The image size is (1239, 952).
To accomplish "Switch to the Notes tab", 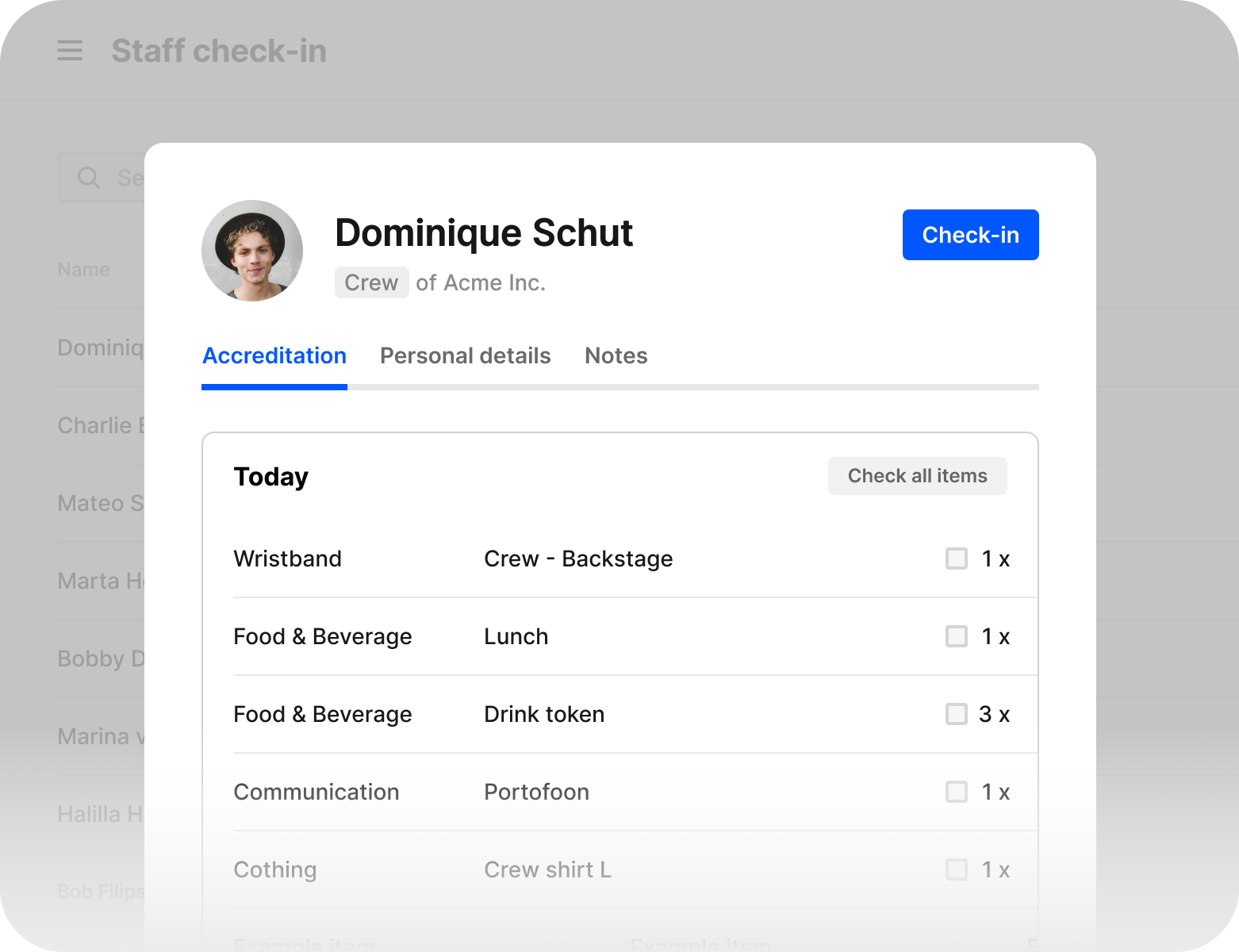I will [616, 356].
